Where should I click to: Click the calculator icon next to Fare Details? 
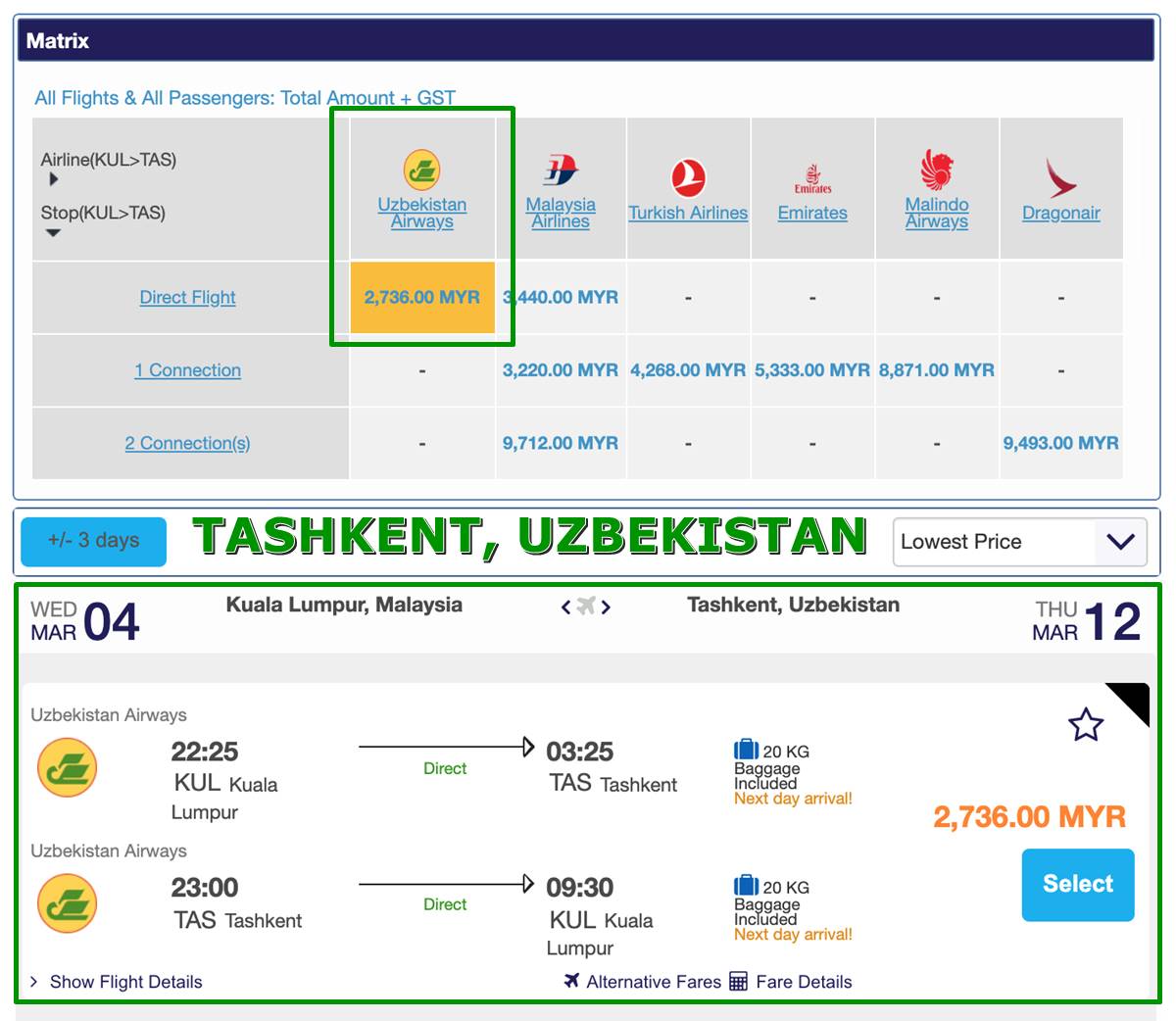(x=739, y=981)
